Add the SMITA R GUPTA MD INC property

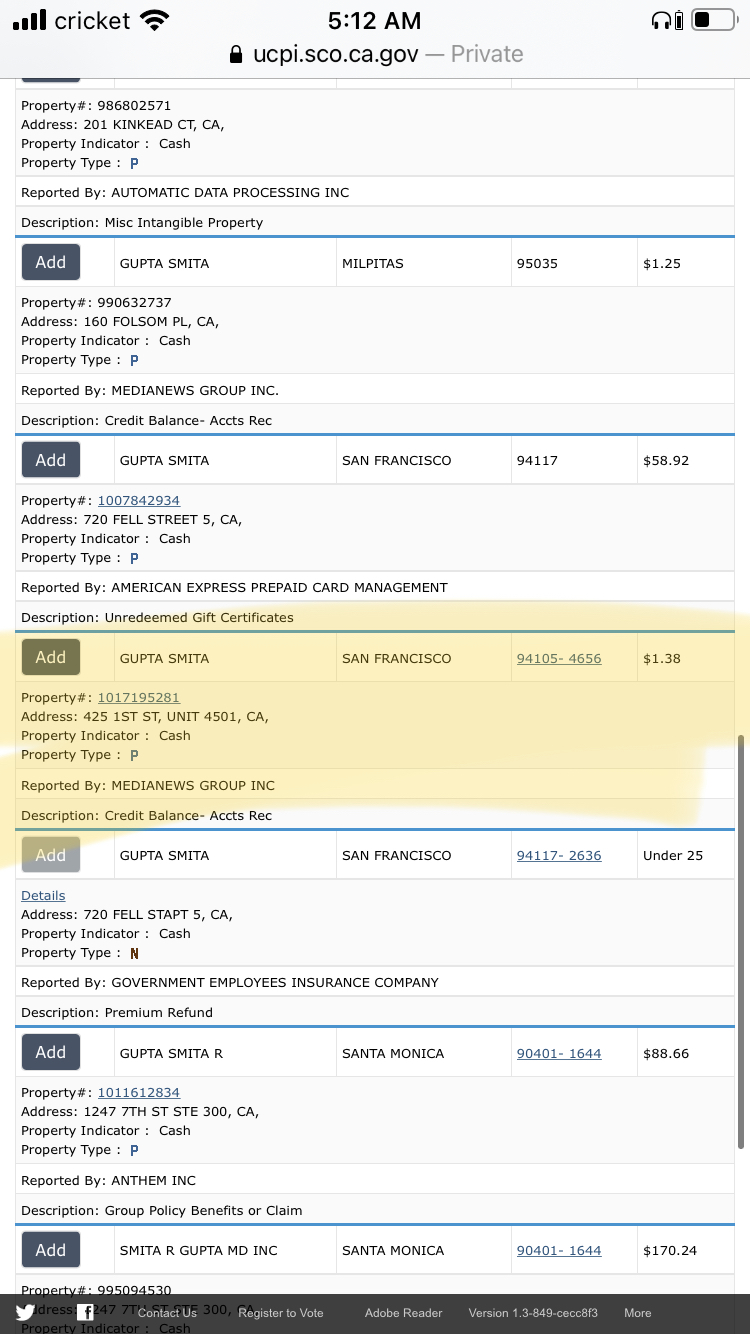(51, 1250)
